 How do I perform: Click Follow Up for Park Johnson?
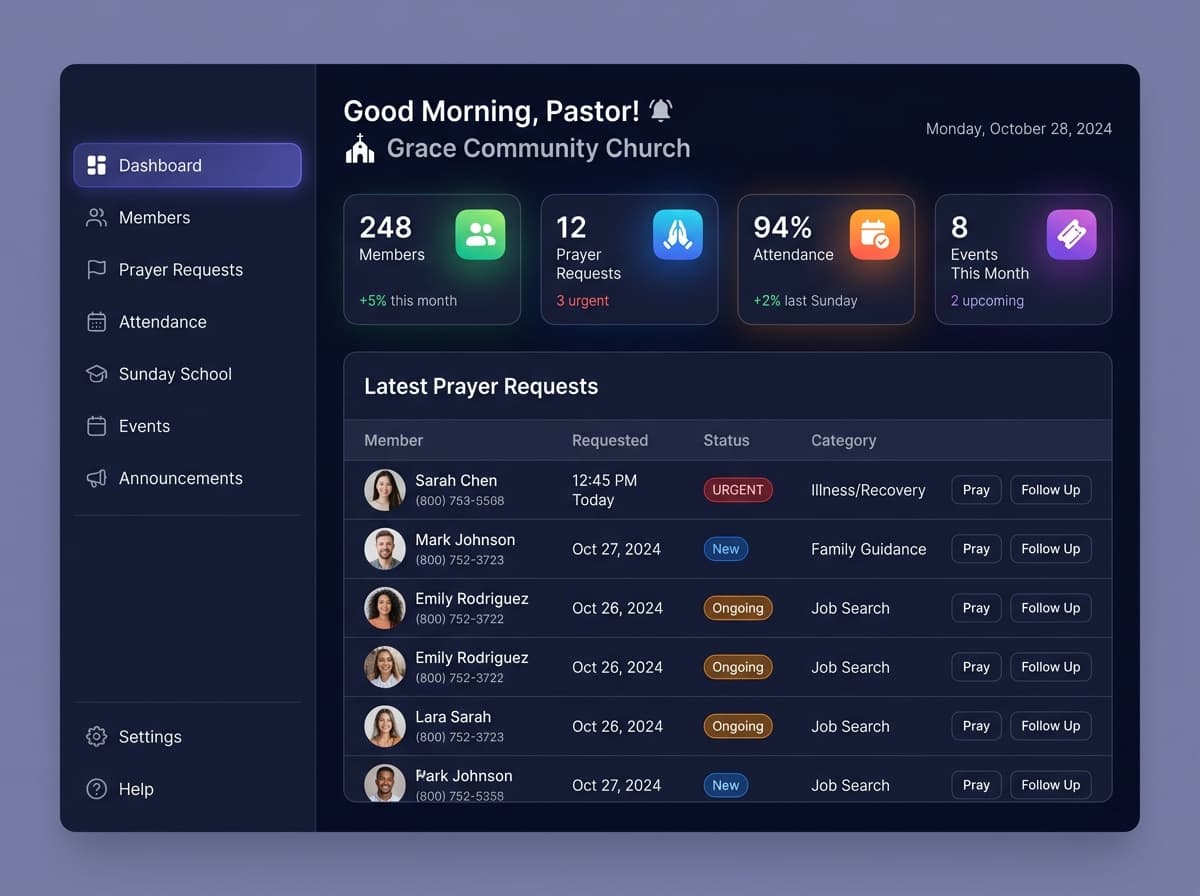(x=1050, y=785)
